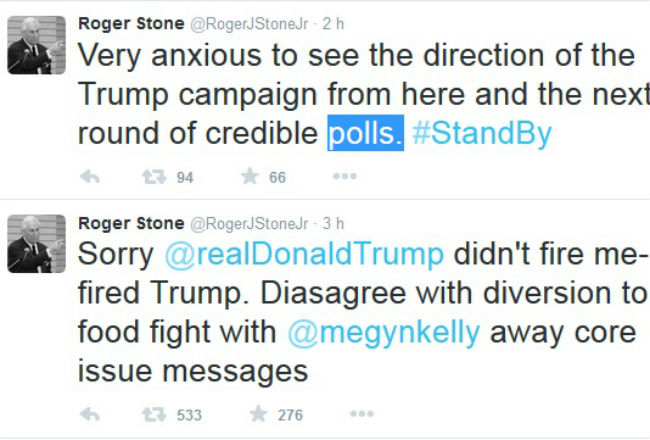The height and width of the screenshot is (440, 650).
Task: Click the second tweet's profile photo
Action: click(36, 243)
